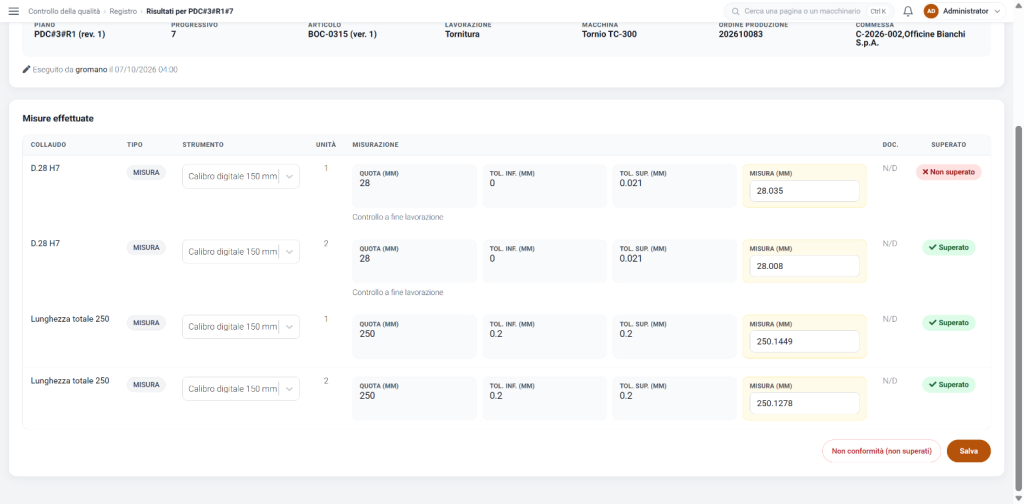
Task: Click the MISURAZIONE column header
Action: (x=375, y=144)
